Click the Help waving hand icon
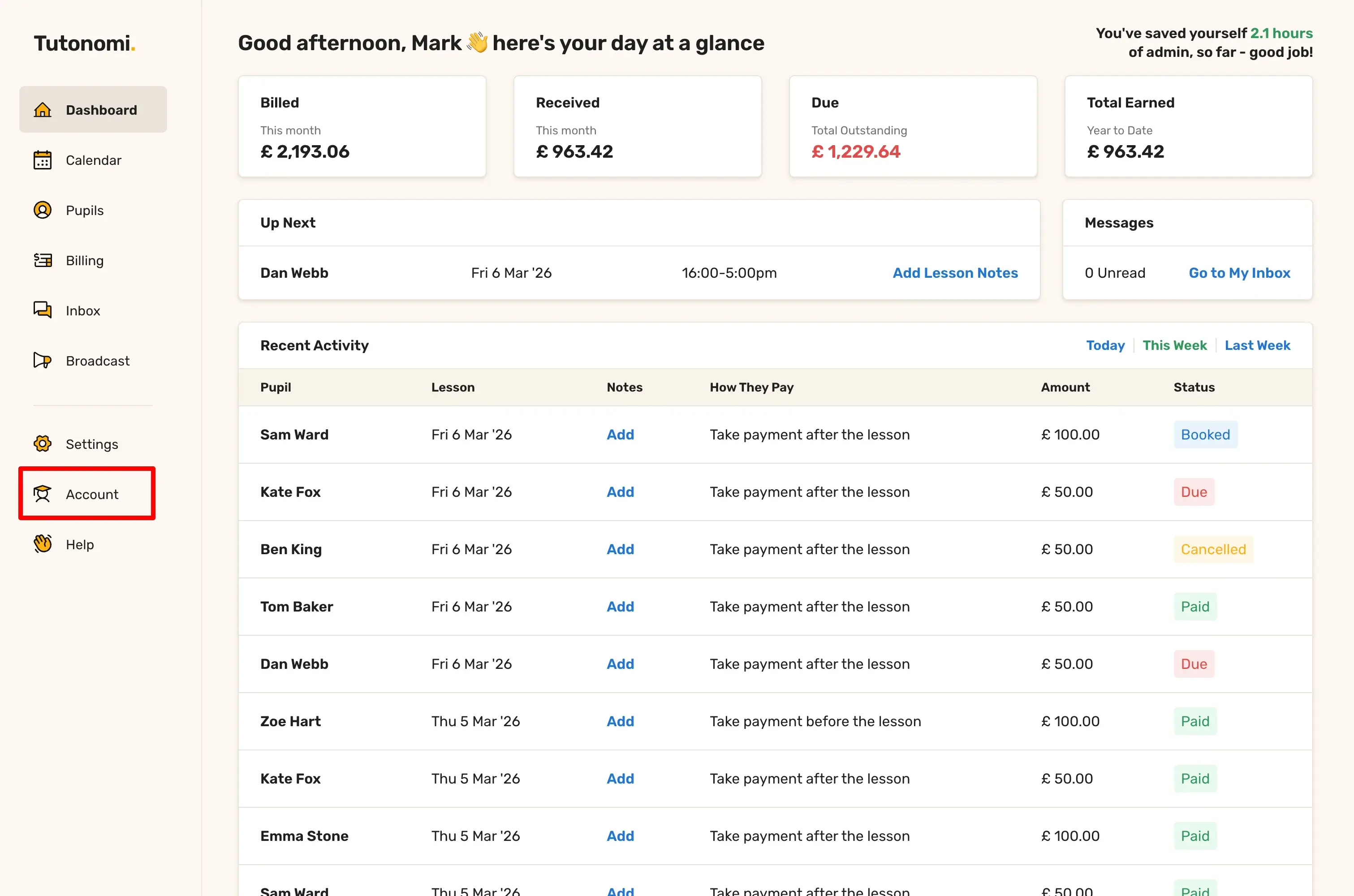Viewport: 1354px width, 896px height. [42, 544]
